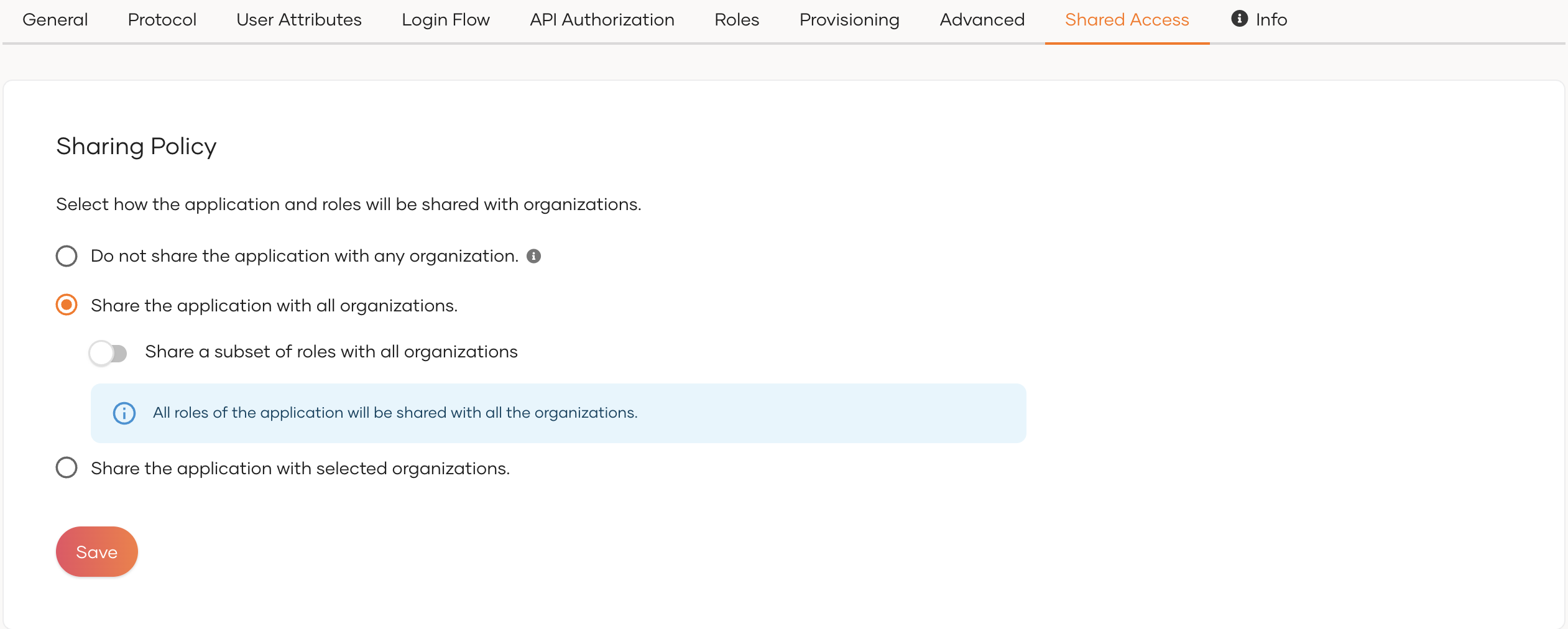
Task: Switch to the General tab
Action: tap(55, 20)
